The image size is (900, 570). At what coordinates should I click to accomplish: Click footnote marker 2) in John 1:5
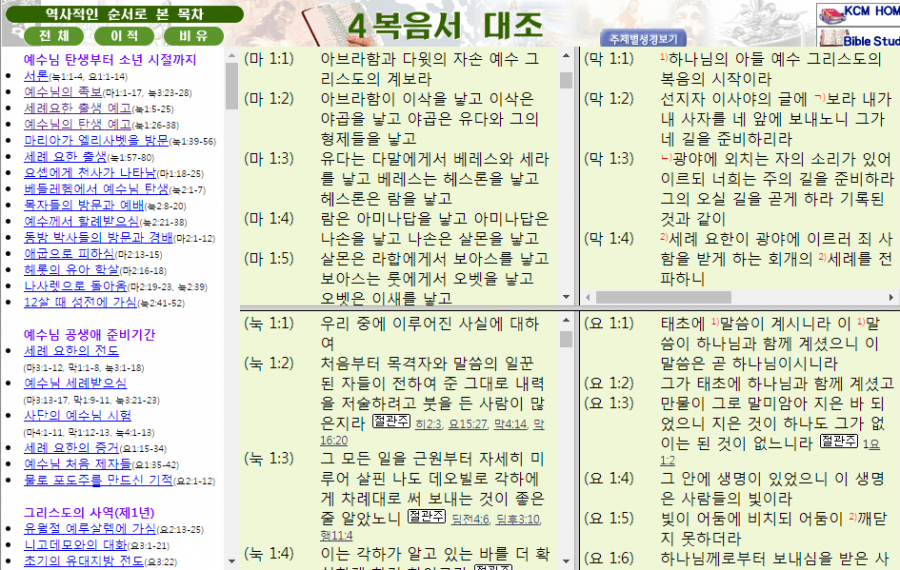point(853,517)
